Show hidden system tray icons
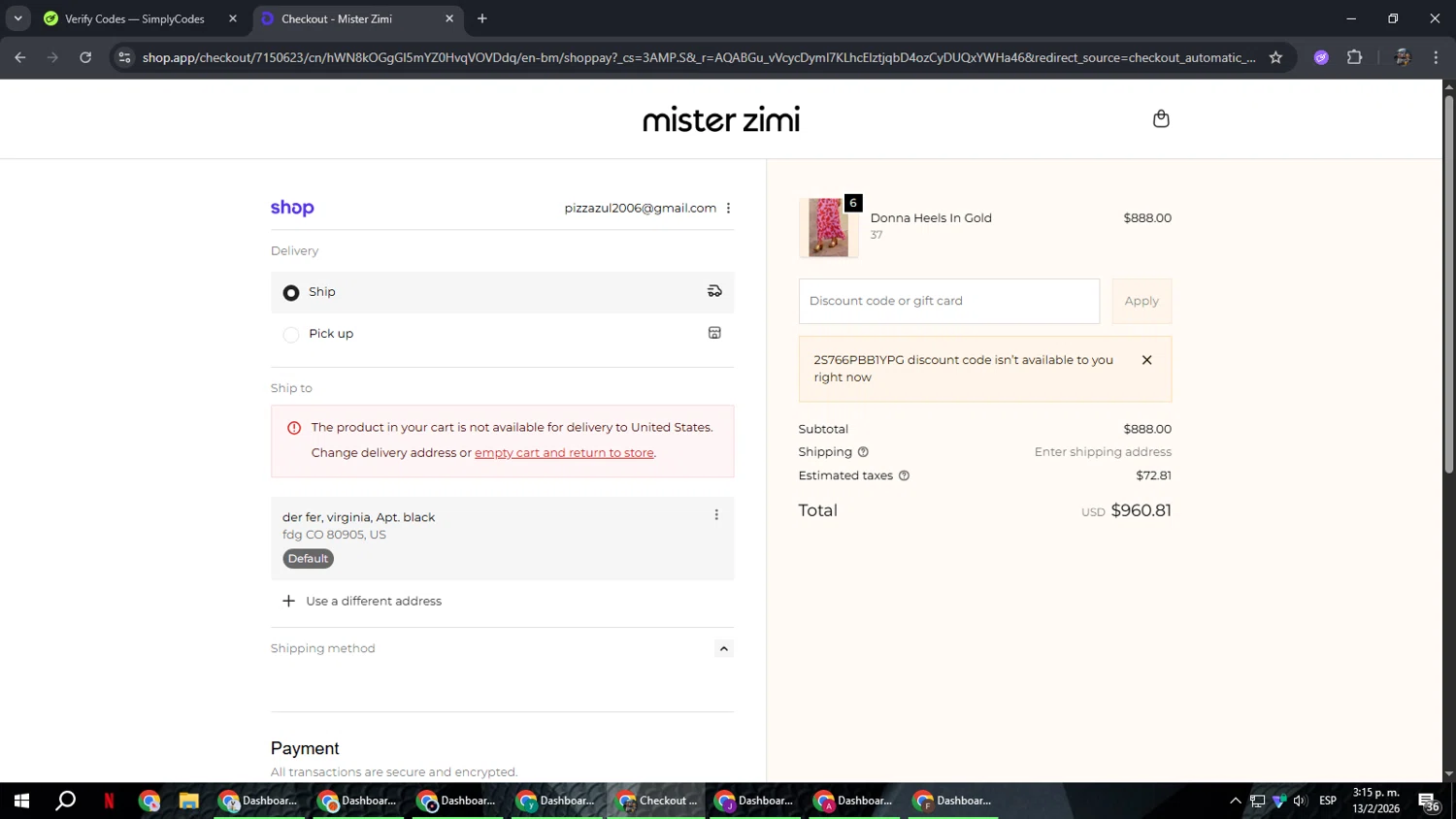1456x819 pixels. click(x=1235, y=801)
